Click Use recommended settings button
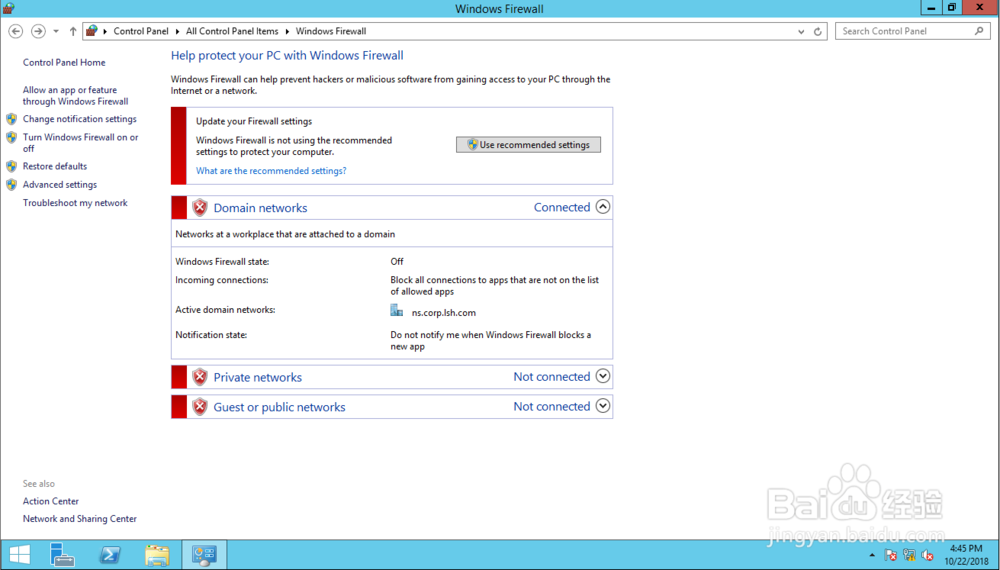Image resolution: width=1000 pixels, height=570 pixels. (528, 145)
